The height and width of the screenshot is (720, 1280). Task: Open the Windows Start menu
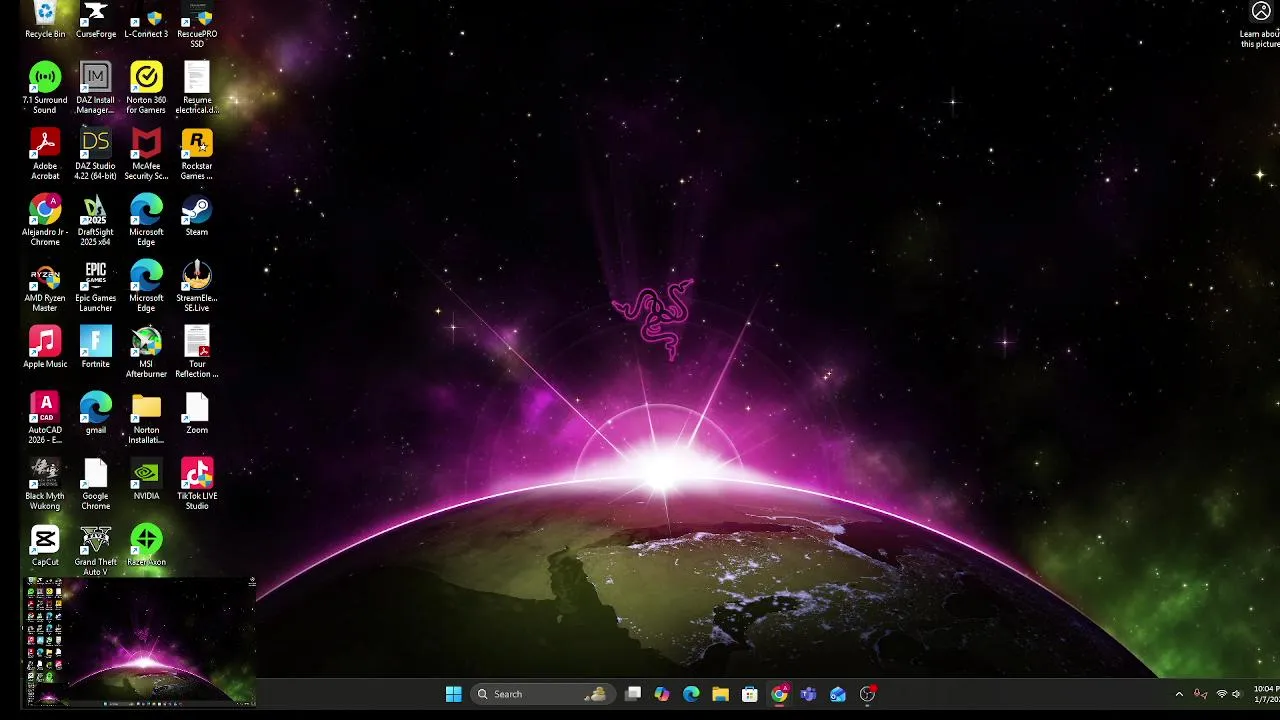coord(453,694)
